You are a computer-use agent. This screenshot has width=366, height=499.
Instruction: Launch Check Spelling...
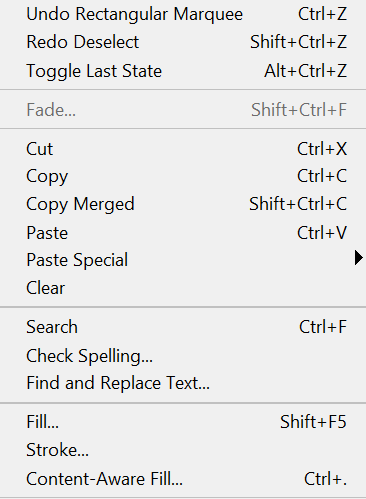(x=183, y=356)
